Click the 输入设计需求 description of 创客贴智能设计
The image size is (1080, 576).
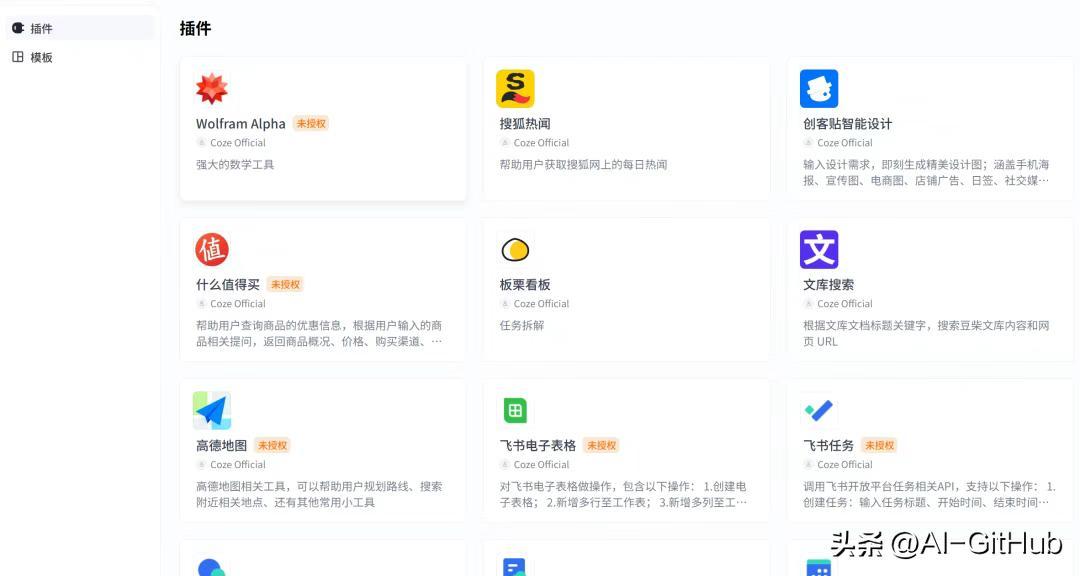926,172
